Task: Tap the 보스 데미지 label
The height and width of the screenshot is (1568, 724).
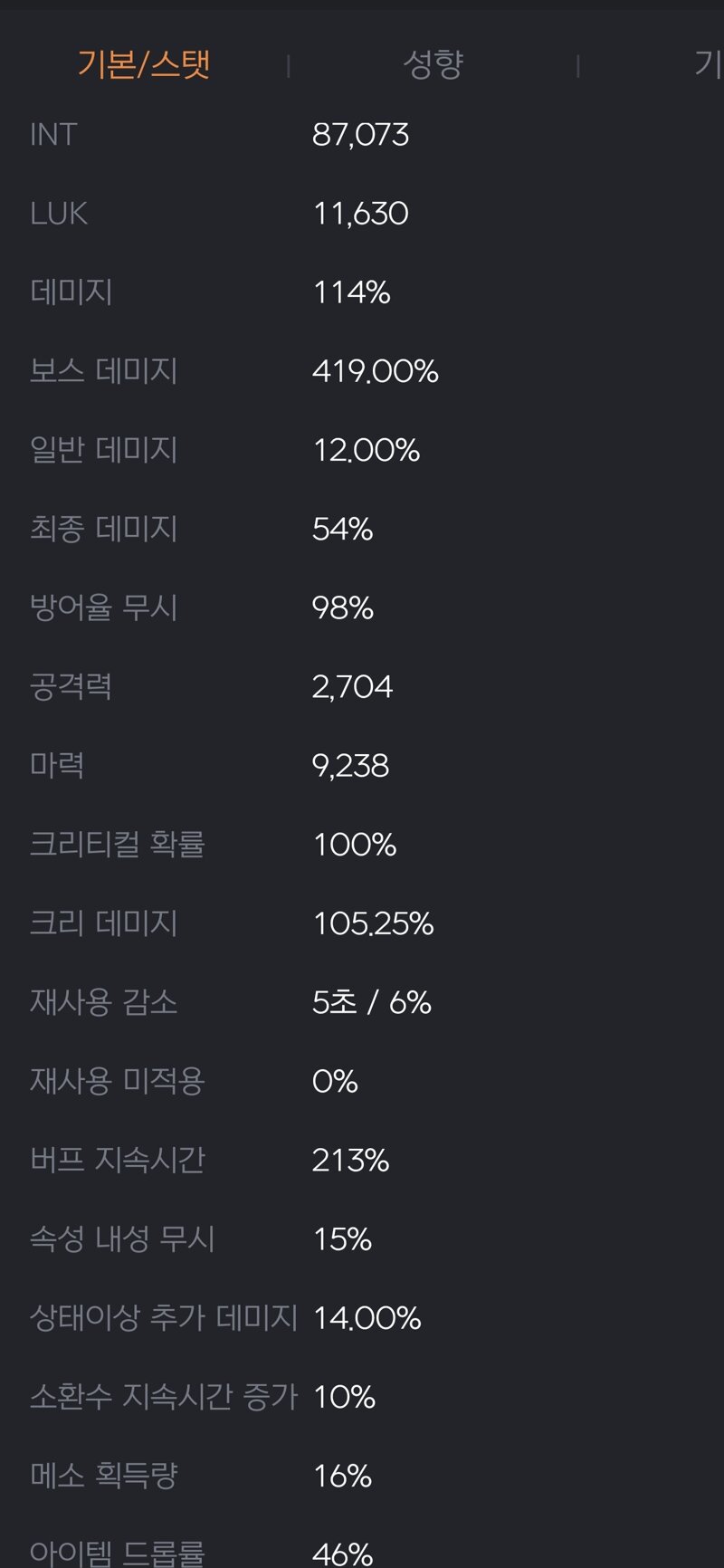Action: tap(103, 371)
